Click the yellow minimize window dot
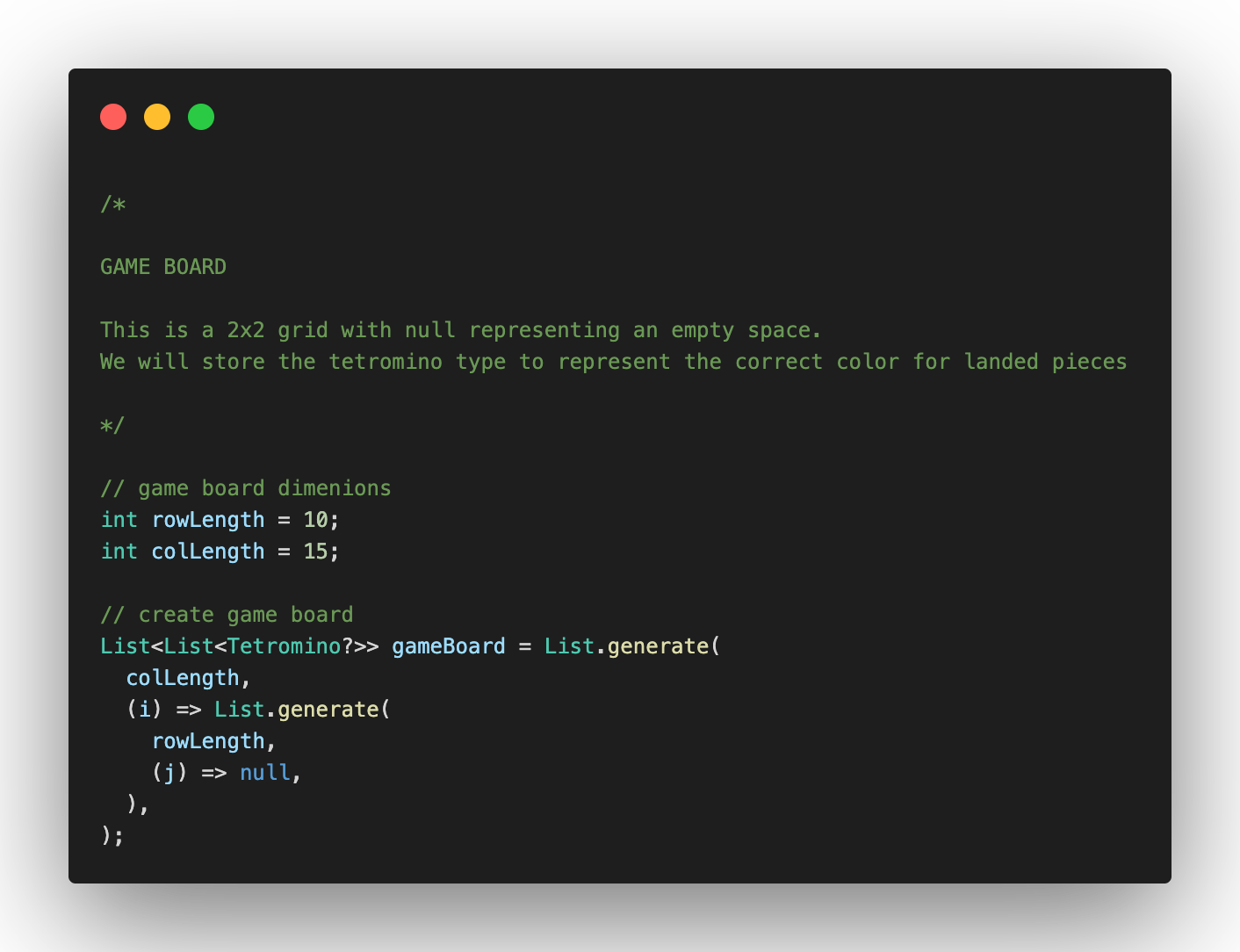This screenshot has width=1240, height=952. click(157, 117)
